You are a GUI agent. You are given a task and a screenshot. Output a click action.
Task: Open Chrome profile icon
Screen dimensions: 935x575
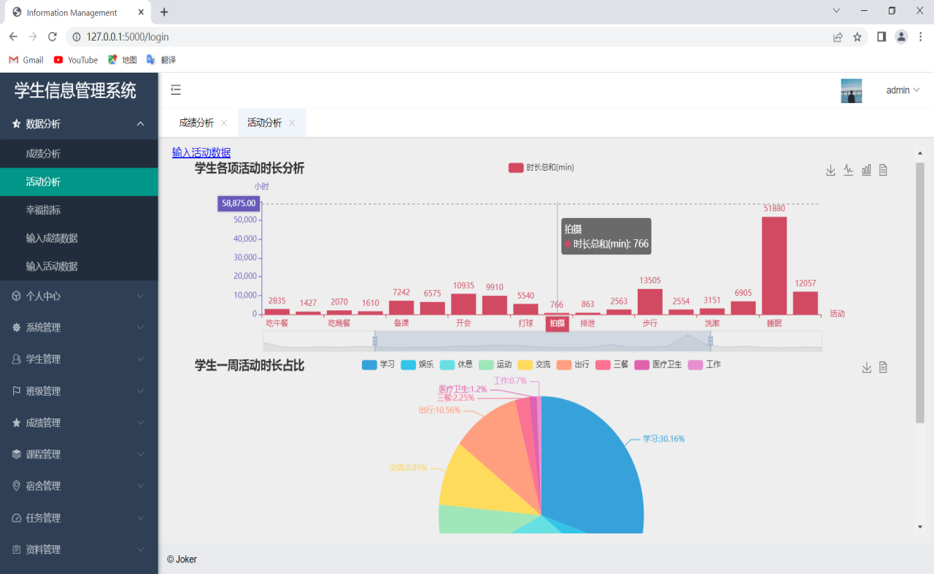pyautogui.click(x=901, y=37)
